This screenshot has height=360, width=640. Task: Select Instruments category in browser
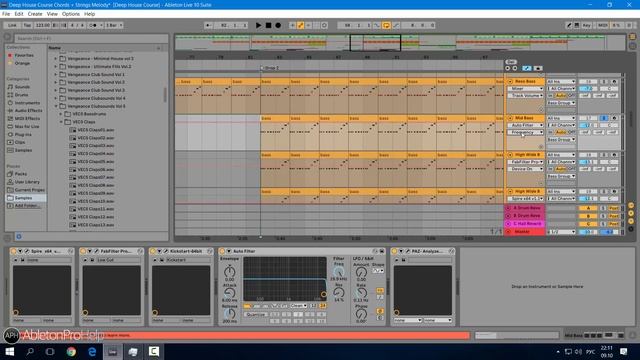coord(27,102)
